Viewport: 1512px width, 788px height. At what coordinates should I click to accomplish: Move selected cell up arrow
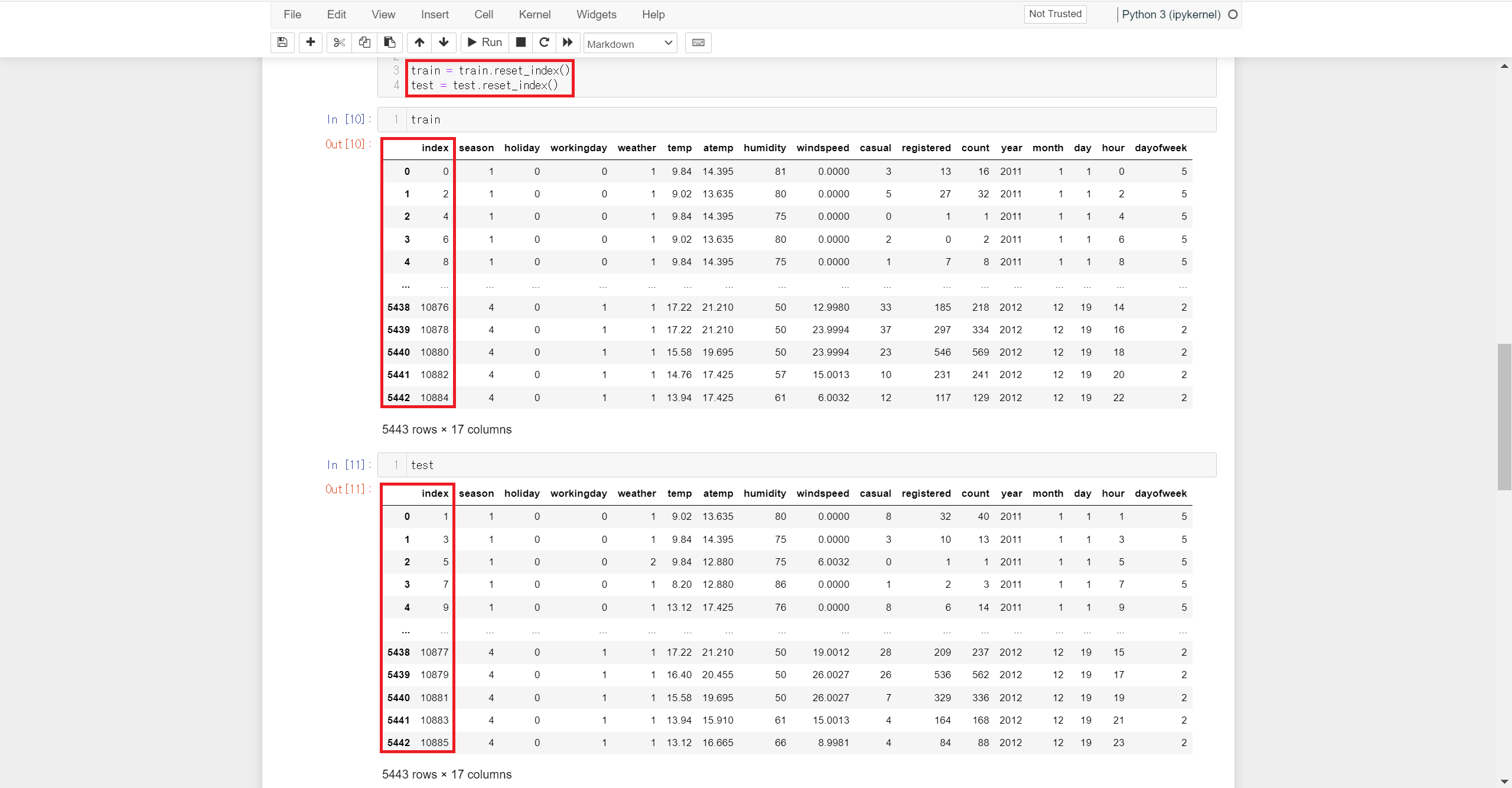pyautogui.click(x=419, y=43)
